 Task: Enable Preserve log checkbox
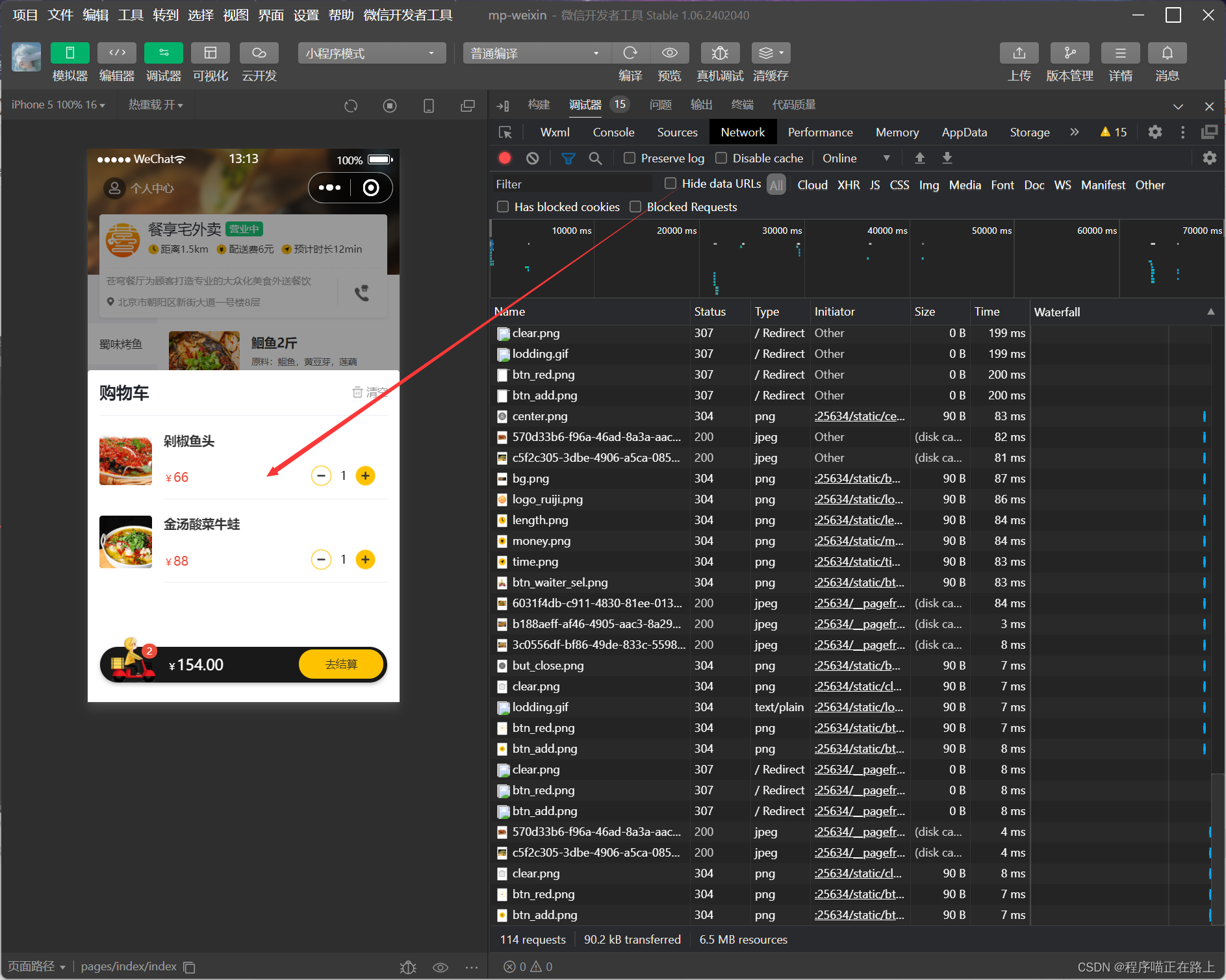[630, 158]
